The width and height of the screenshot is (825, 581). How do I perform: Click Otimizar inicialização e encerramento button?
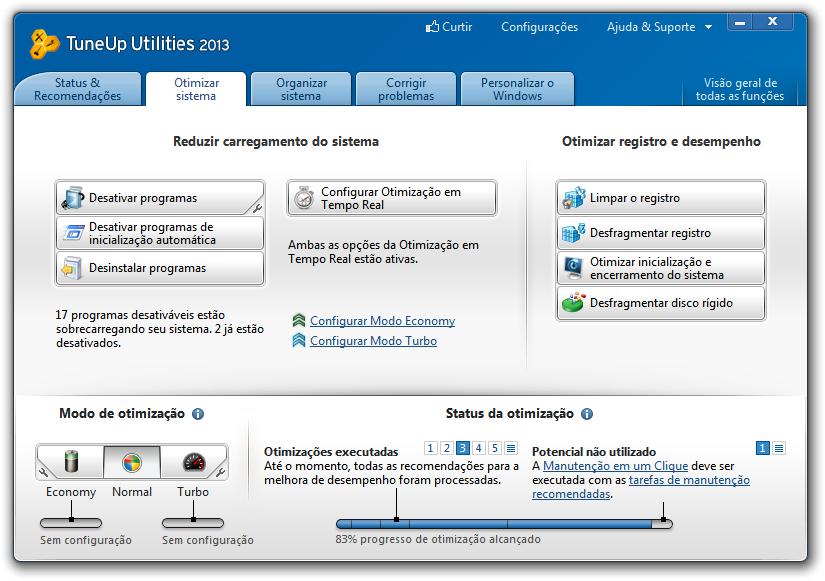(x=661, y=268)
